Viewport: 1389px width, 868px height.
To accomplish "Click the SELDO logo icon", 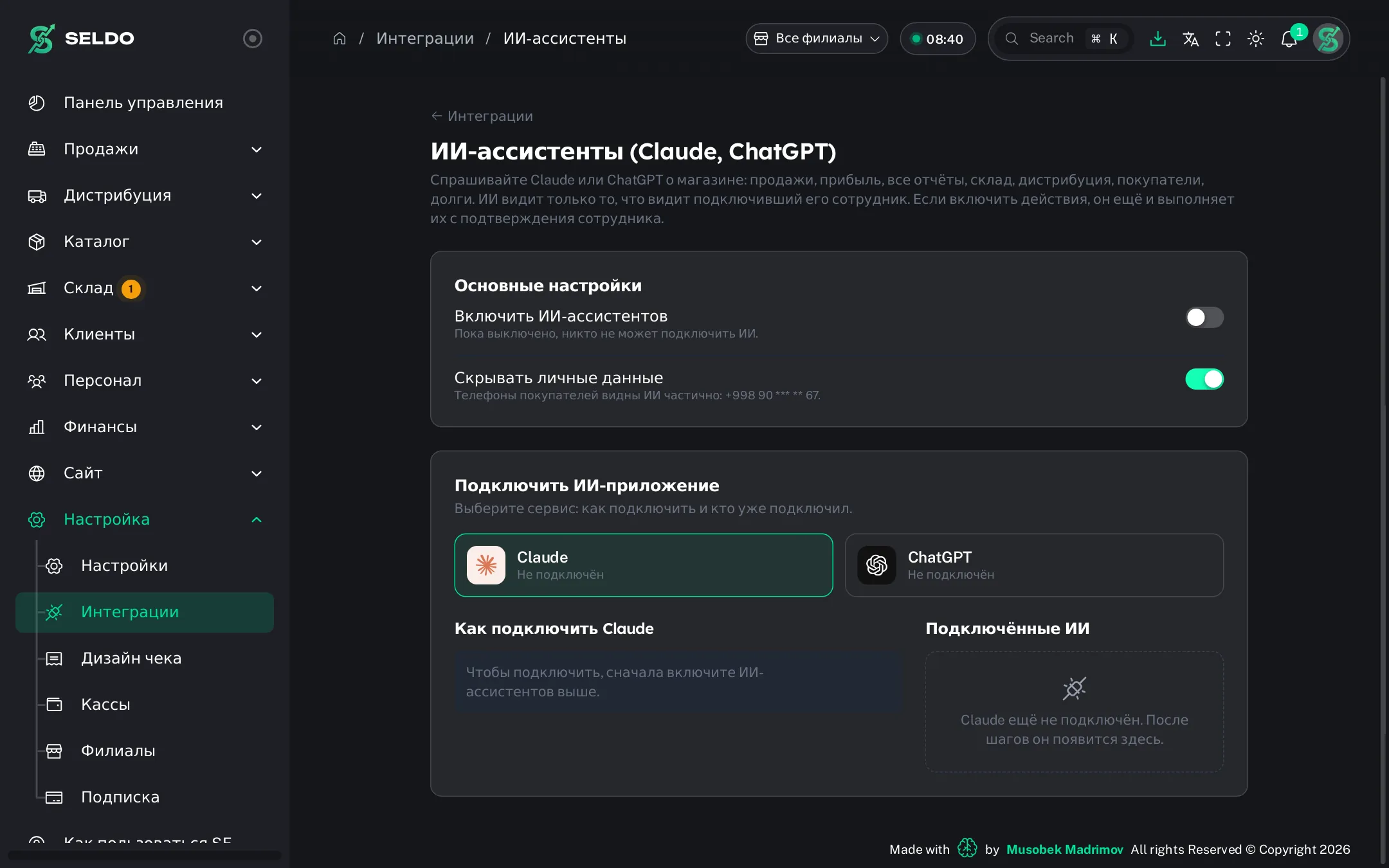I will click(x=41, y=39).
